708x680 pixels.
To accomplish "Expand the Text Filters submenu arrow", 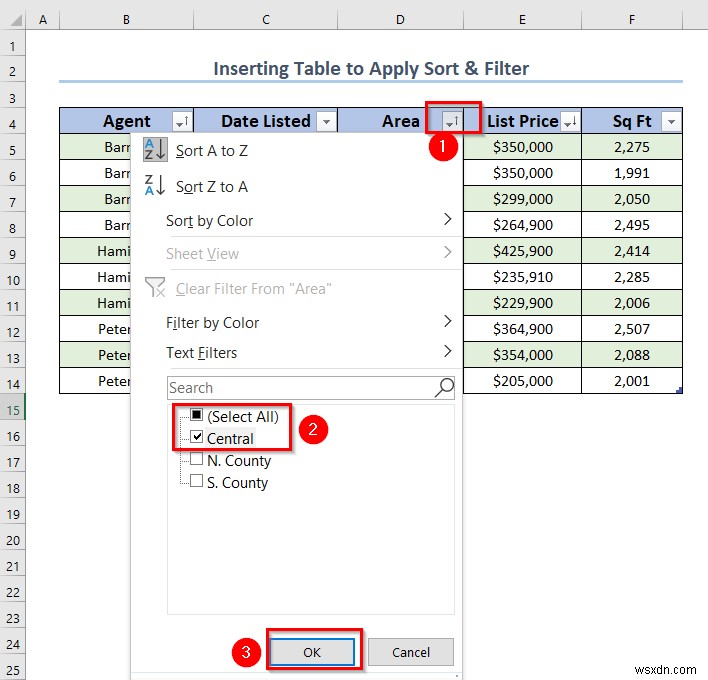I will pos(447,351).
